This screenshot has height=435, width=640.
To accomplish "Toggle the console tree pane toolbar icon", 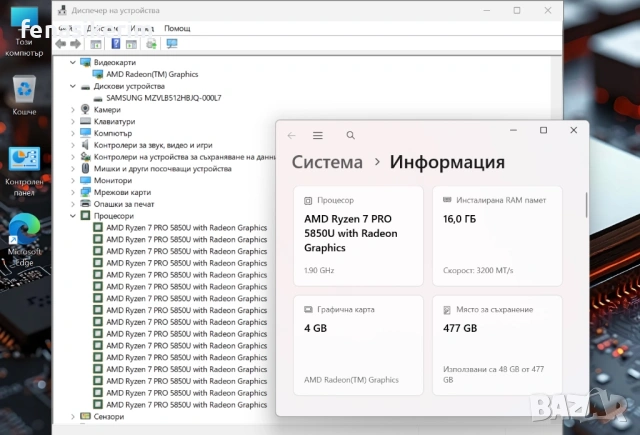I will (x=96, y=44).
